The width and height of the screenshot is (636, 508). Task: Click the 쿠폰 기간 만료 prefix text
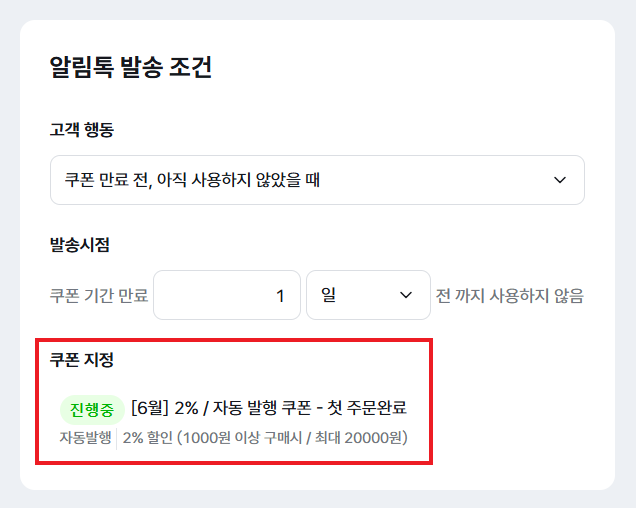tap(99, 295)
